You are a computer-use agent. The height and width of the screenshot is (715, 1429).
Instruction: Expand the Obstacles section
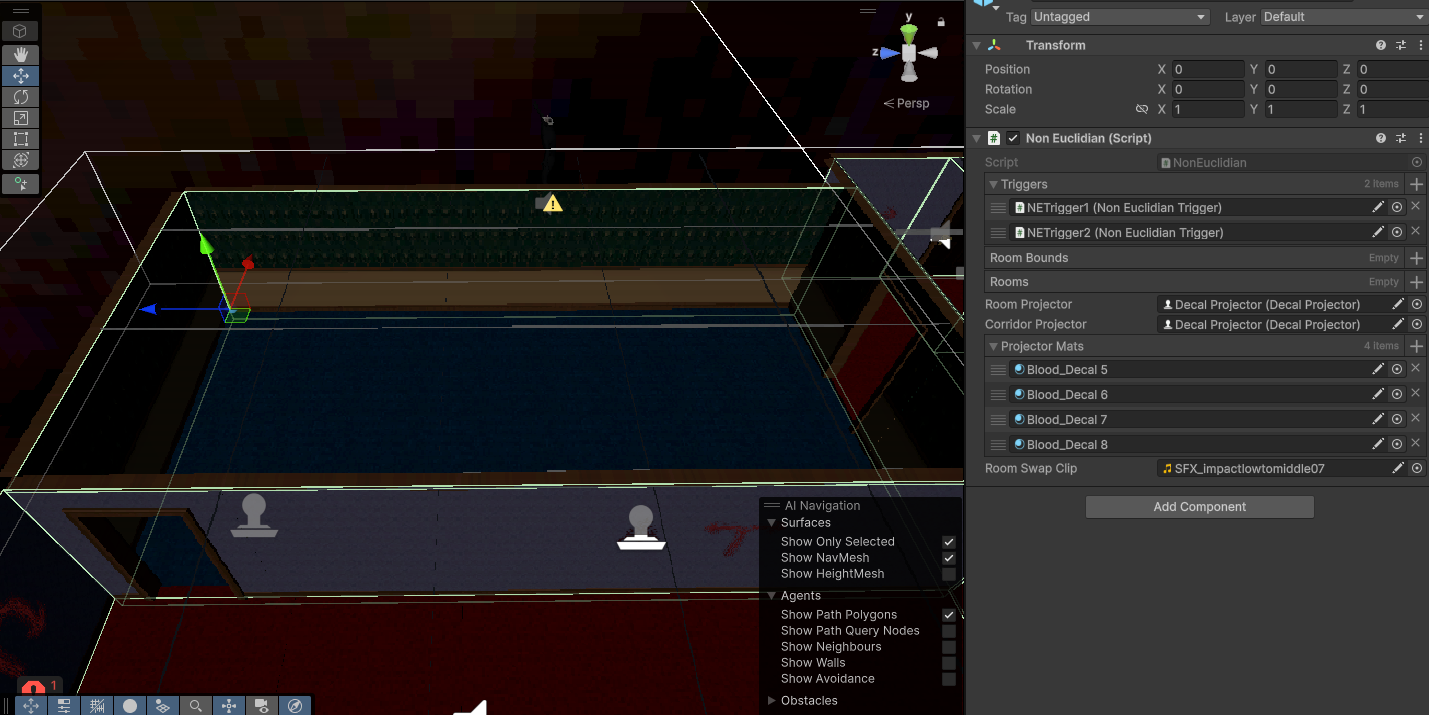pyautogui.click(x=771, y=701)
